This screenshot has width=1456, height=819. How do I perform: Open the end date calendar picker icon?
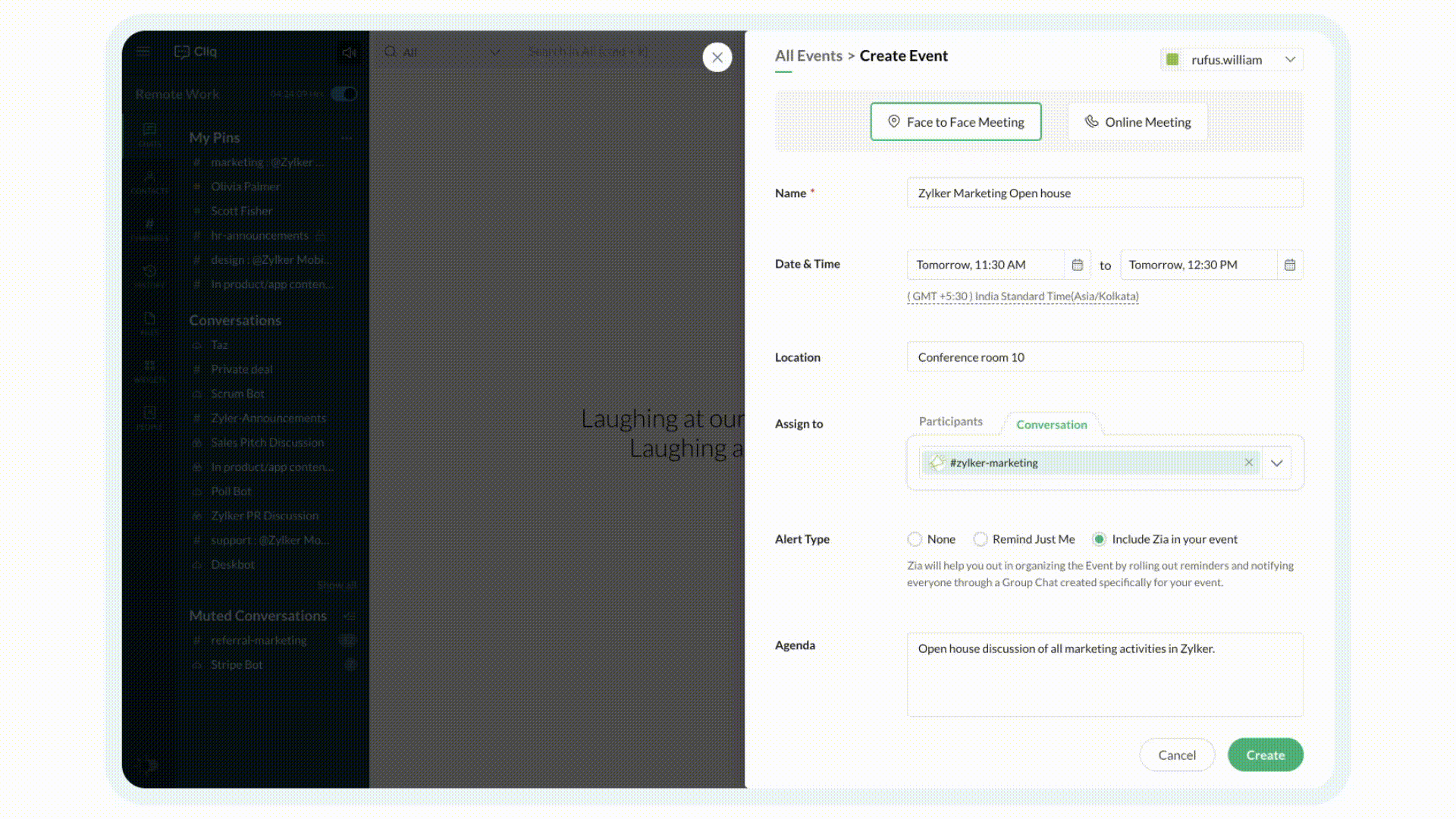coord(1289,265)
